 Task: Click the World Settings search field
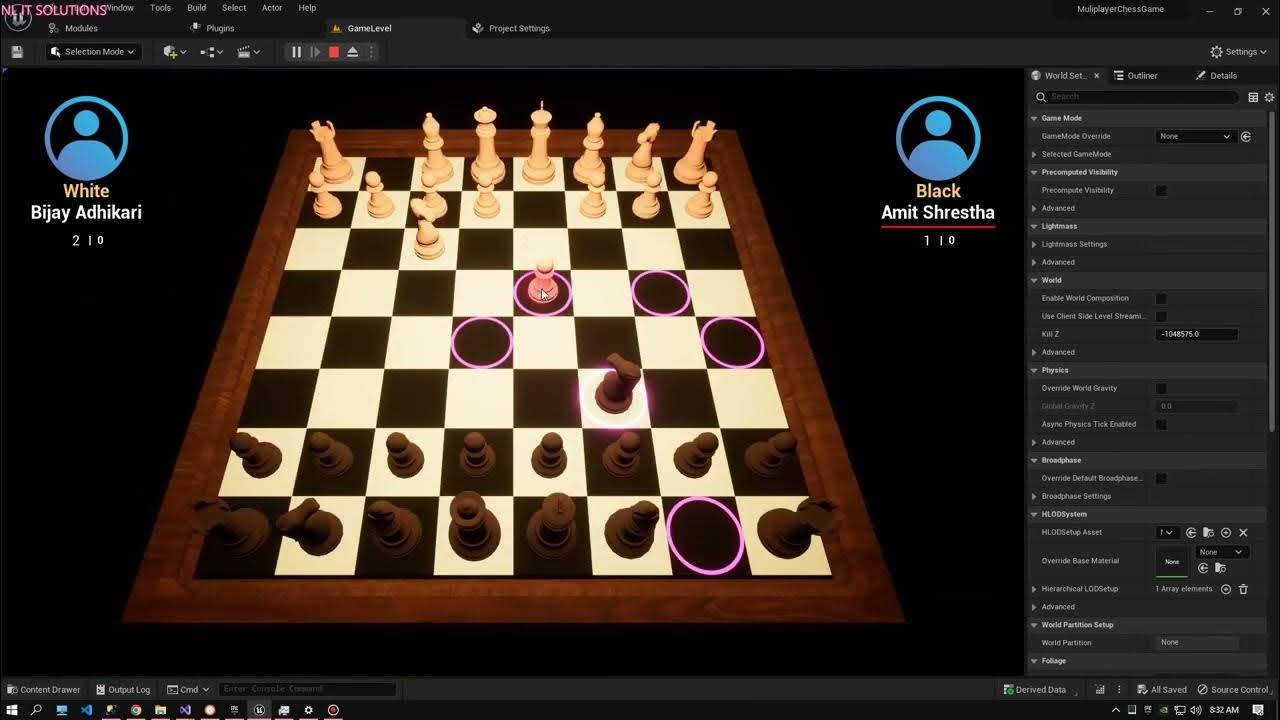click(1136, 97)
